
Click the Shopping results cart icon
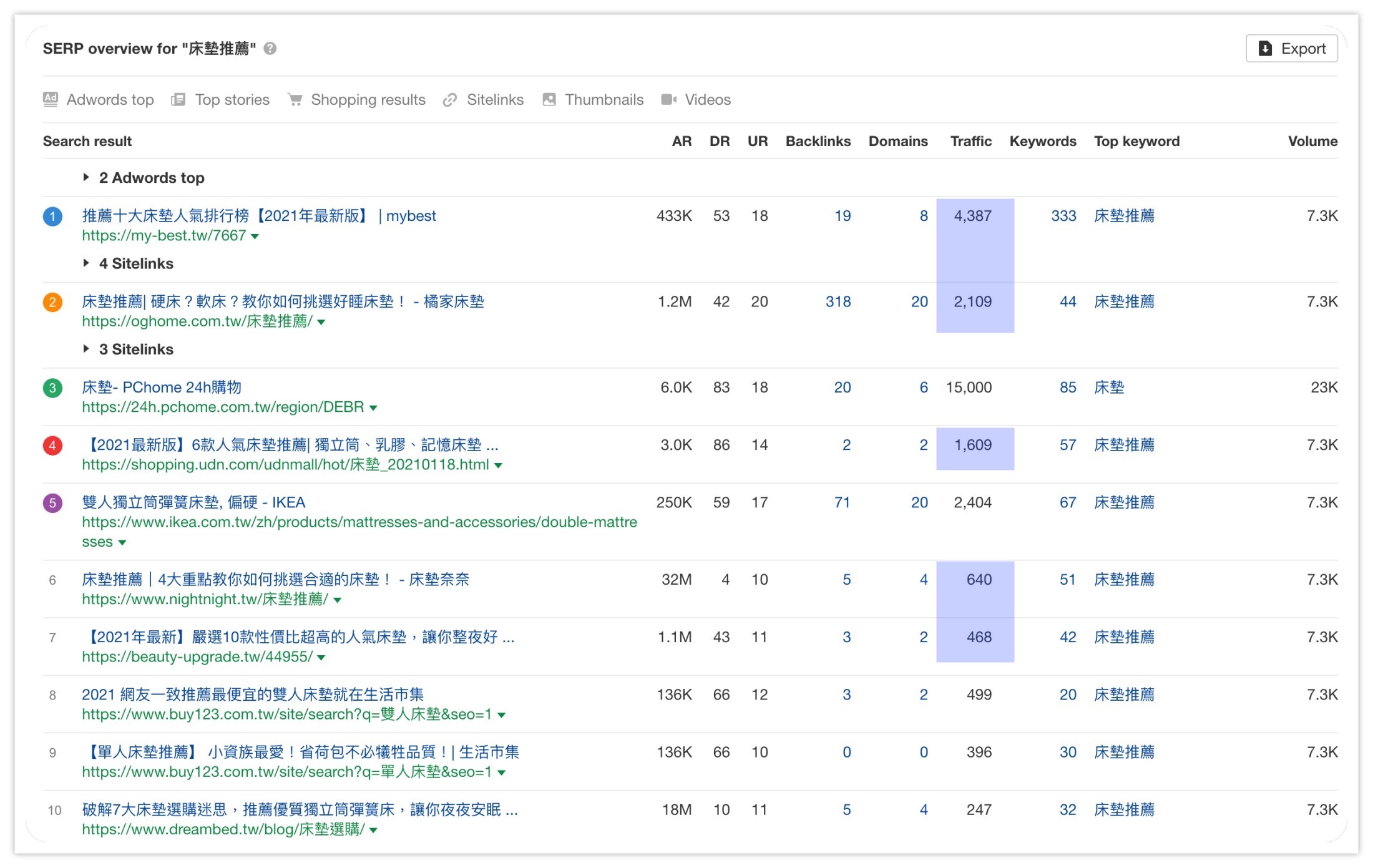295,99
